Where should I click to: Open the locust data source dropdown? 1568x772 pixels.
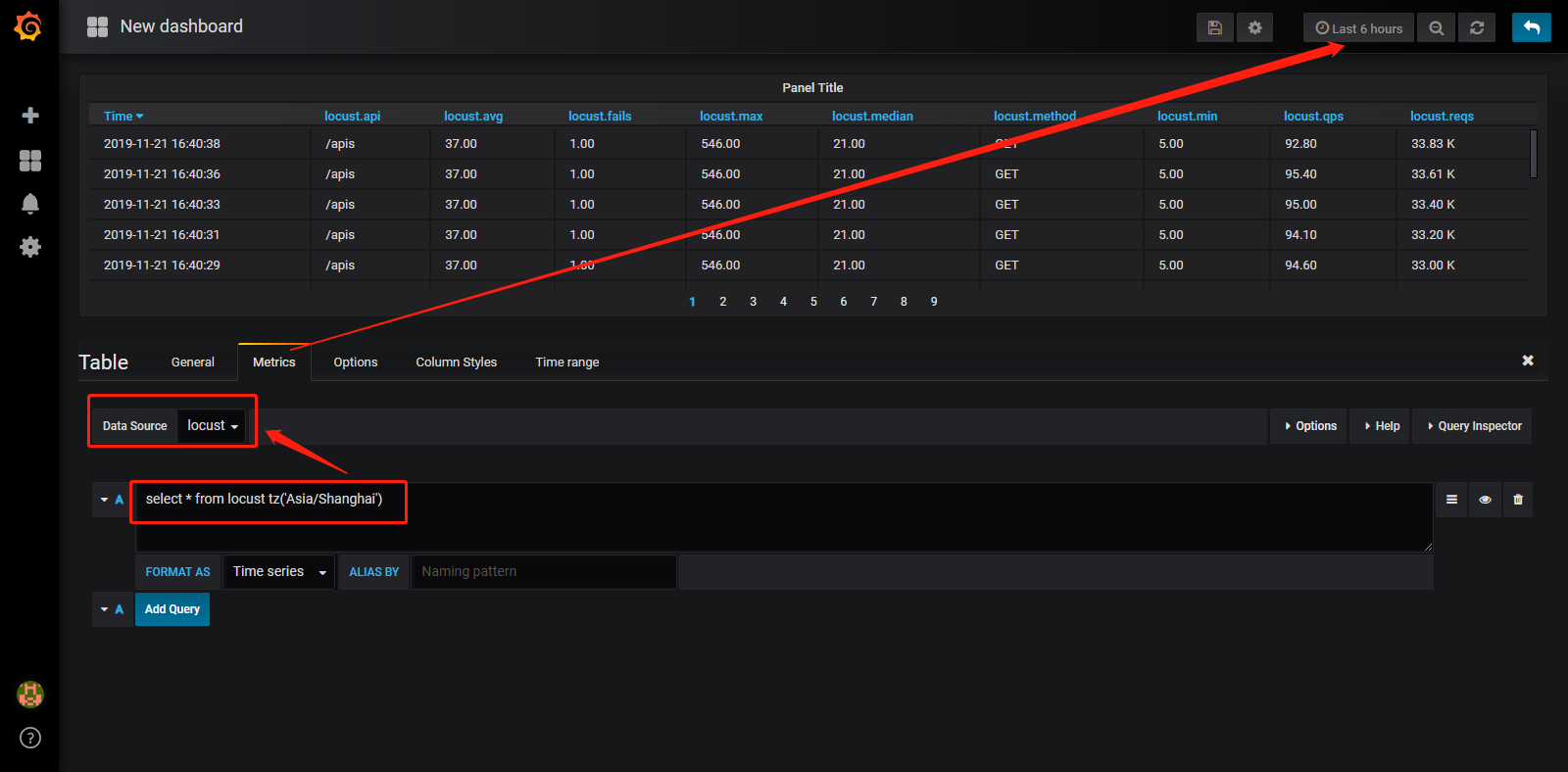[x=212, y=426]
